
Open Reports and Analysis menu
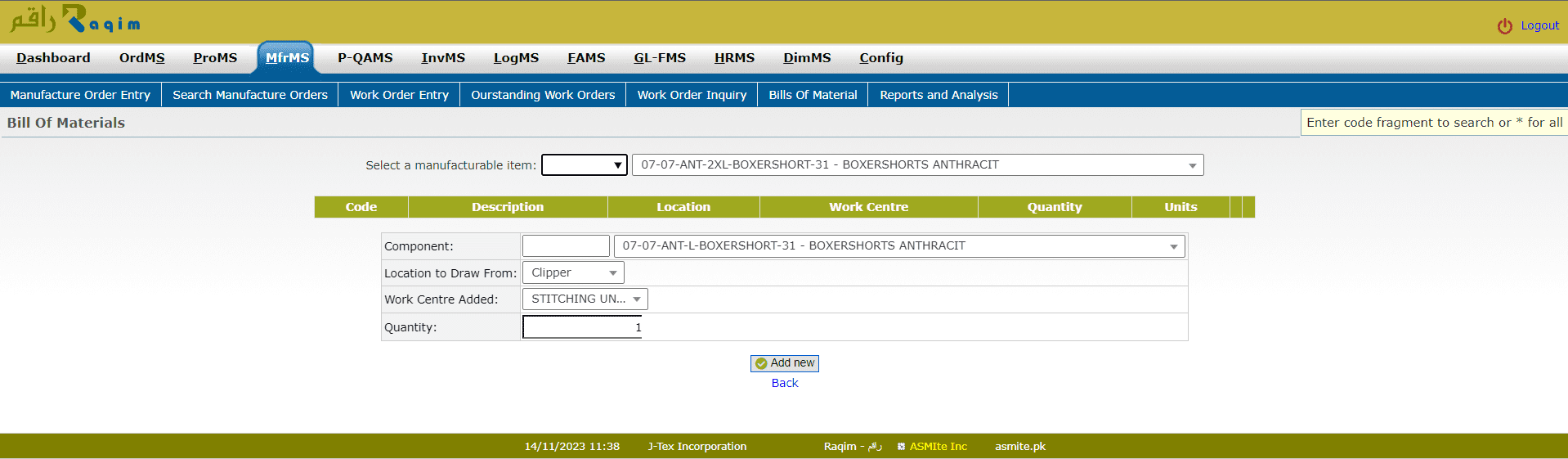pos(938,95)
